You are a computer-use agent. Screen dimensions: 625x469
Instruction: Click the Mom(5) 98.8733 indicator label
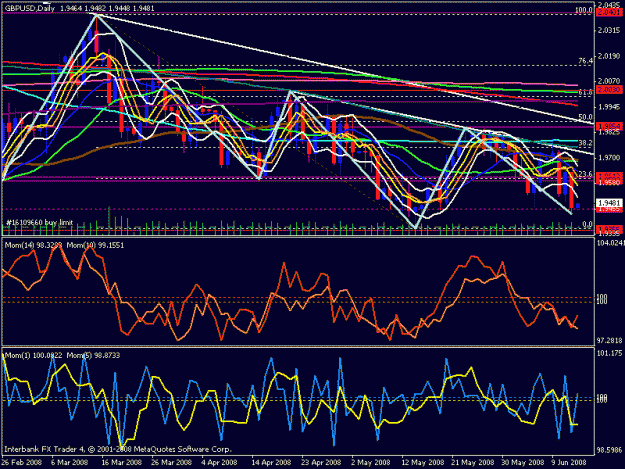tap(93, 355)
